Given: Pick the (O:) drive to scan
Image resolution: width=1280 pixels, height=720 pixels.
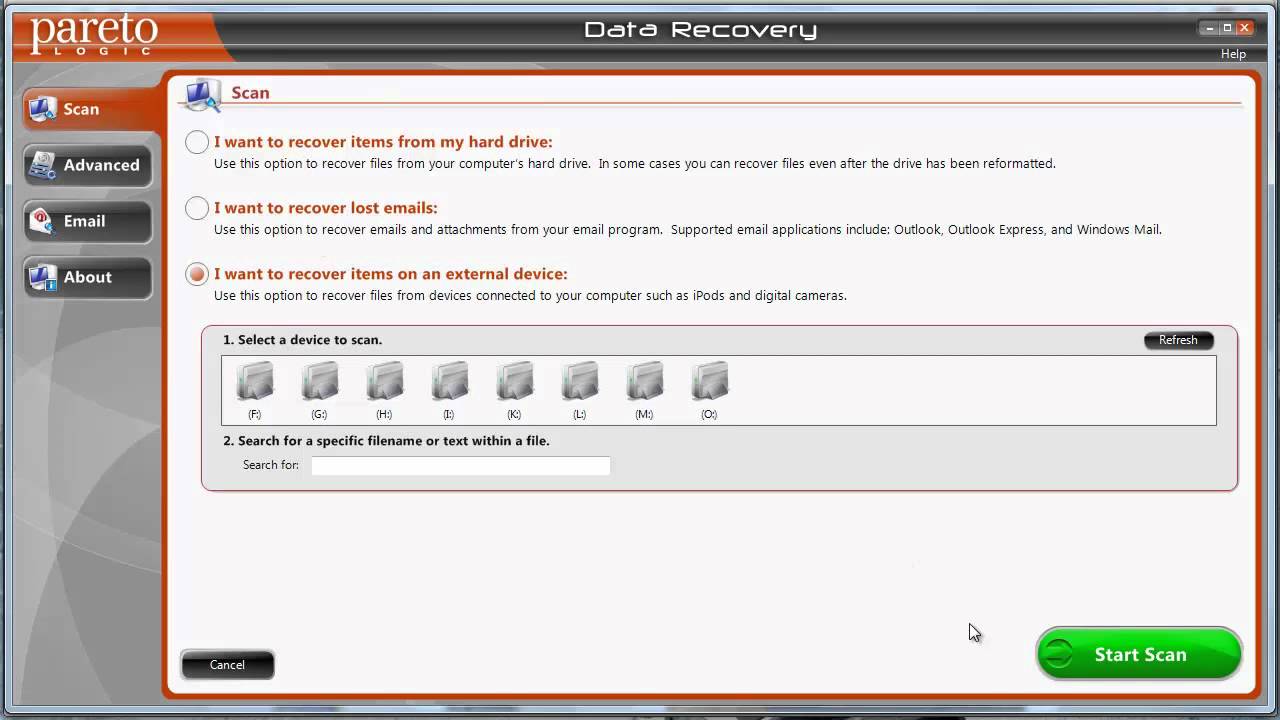Looking at the screenshot, I should [x=709, y=390].
